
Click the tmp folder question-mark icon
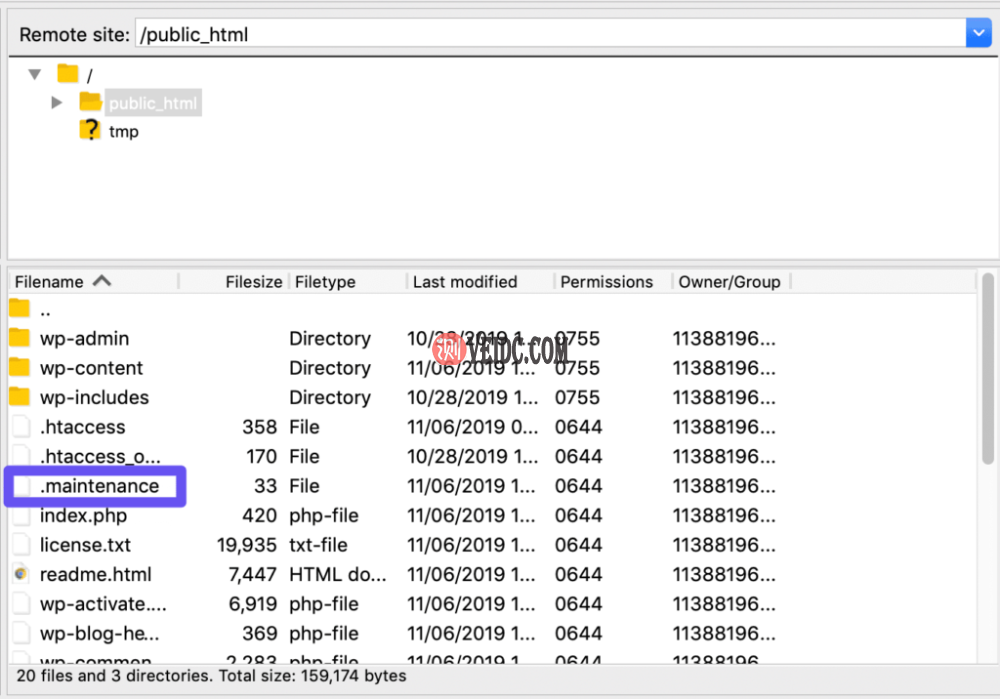pyautogui.click(x=89, y=130)
